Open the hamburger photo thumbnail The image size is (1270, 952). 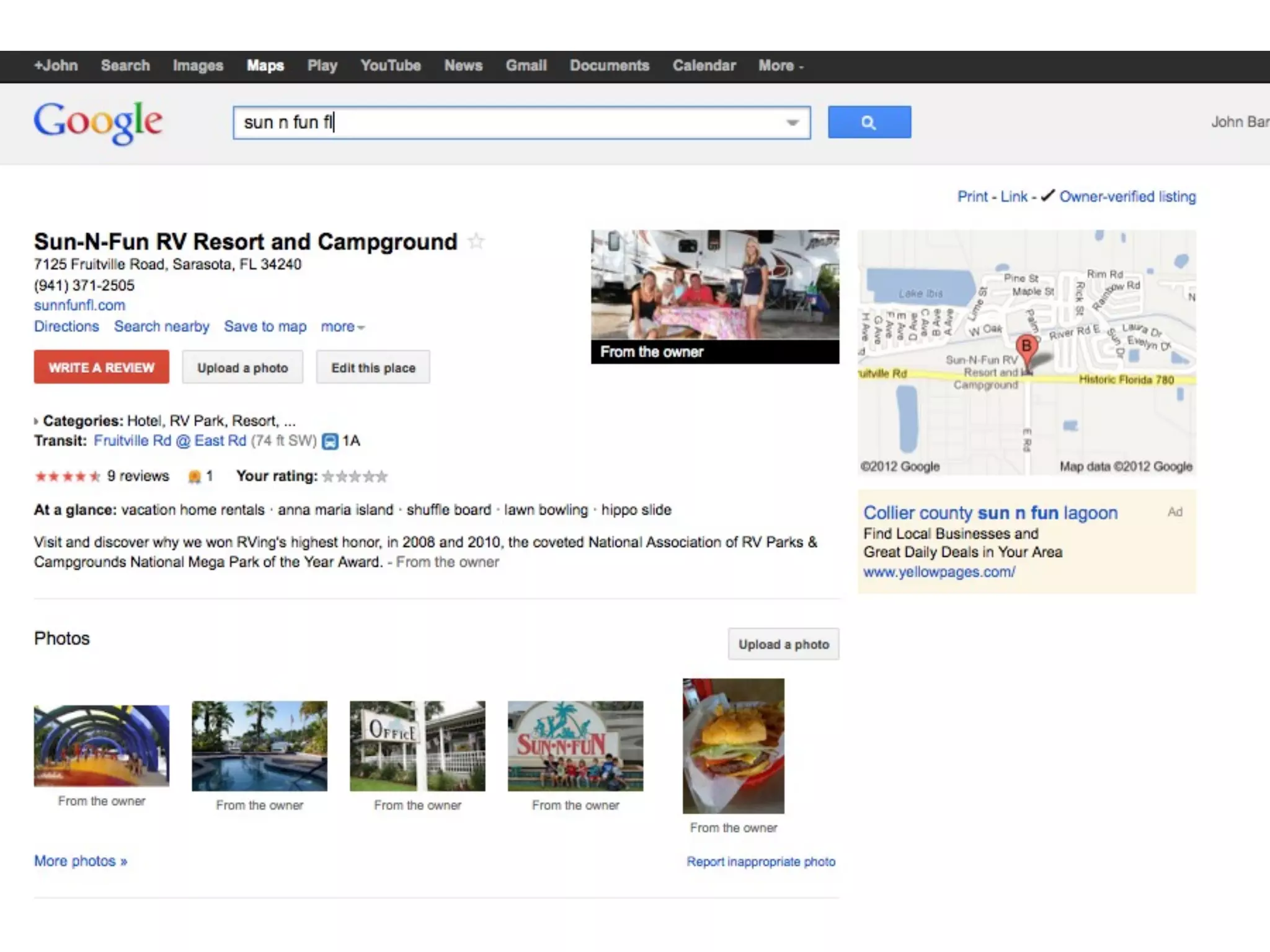(x=733, y=746)
